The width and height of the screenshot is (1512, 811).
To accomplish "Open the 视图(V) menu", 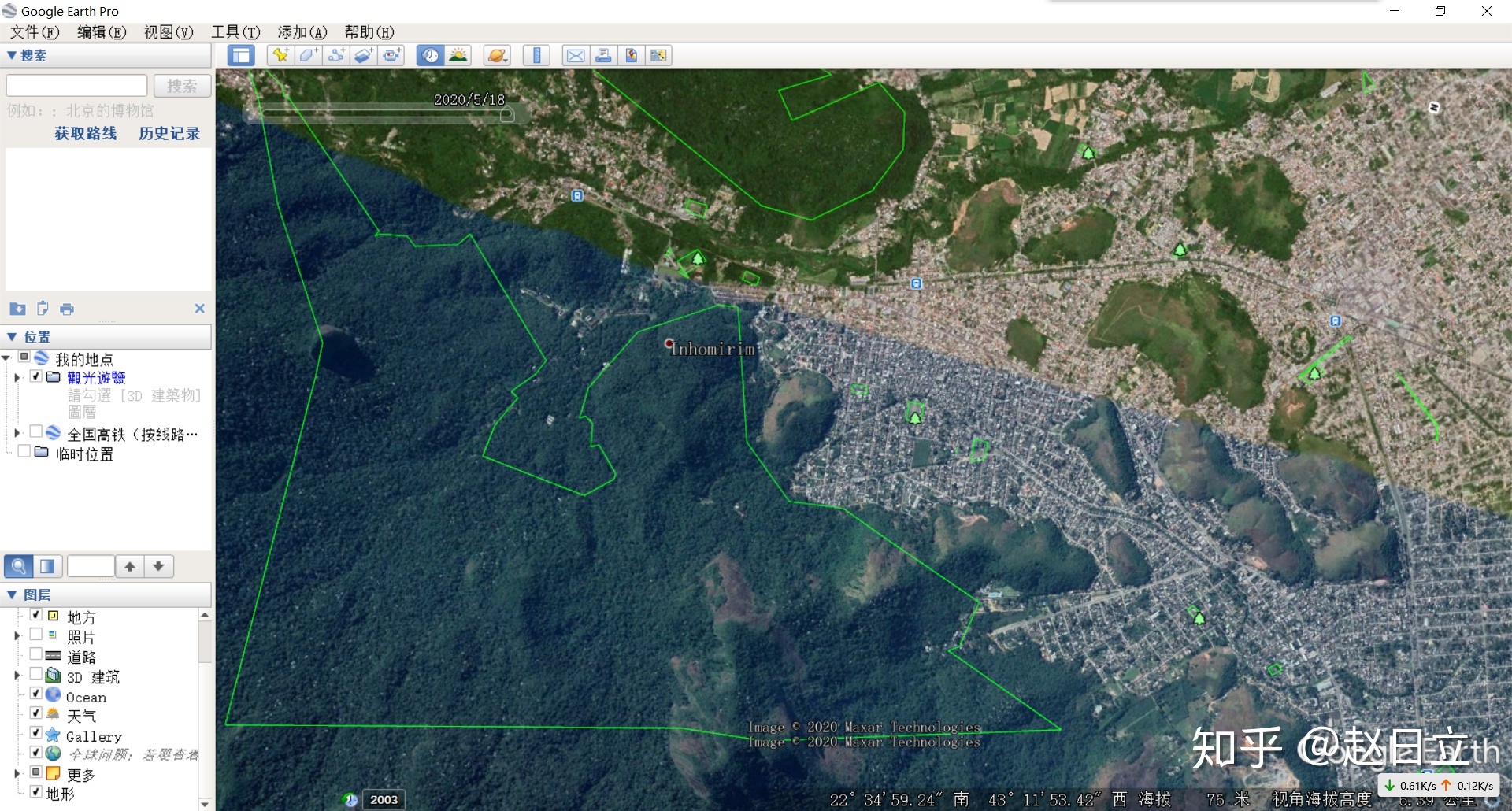I will [168, 32].
